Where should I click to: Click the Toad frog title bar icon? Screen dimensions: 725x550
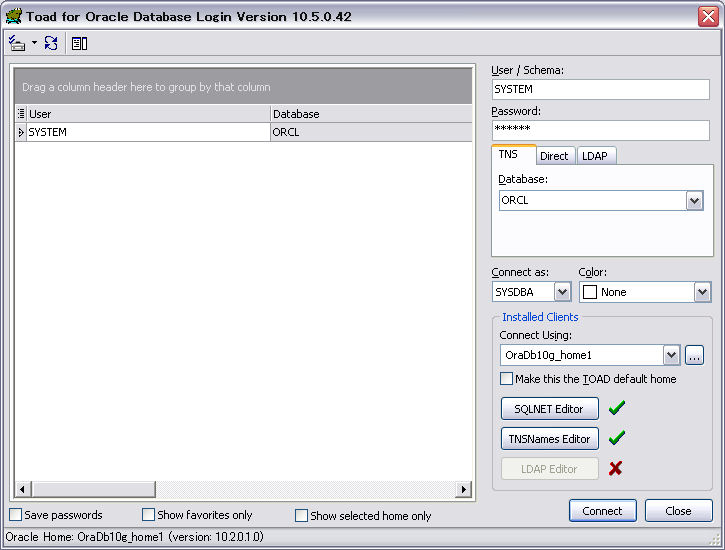pos(13,16)
